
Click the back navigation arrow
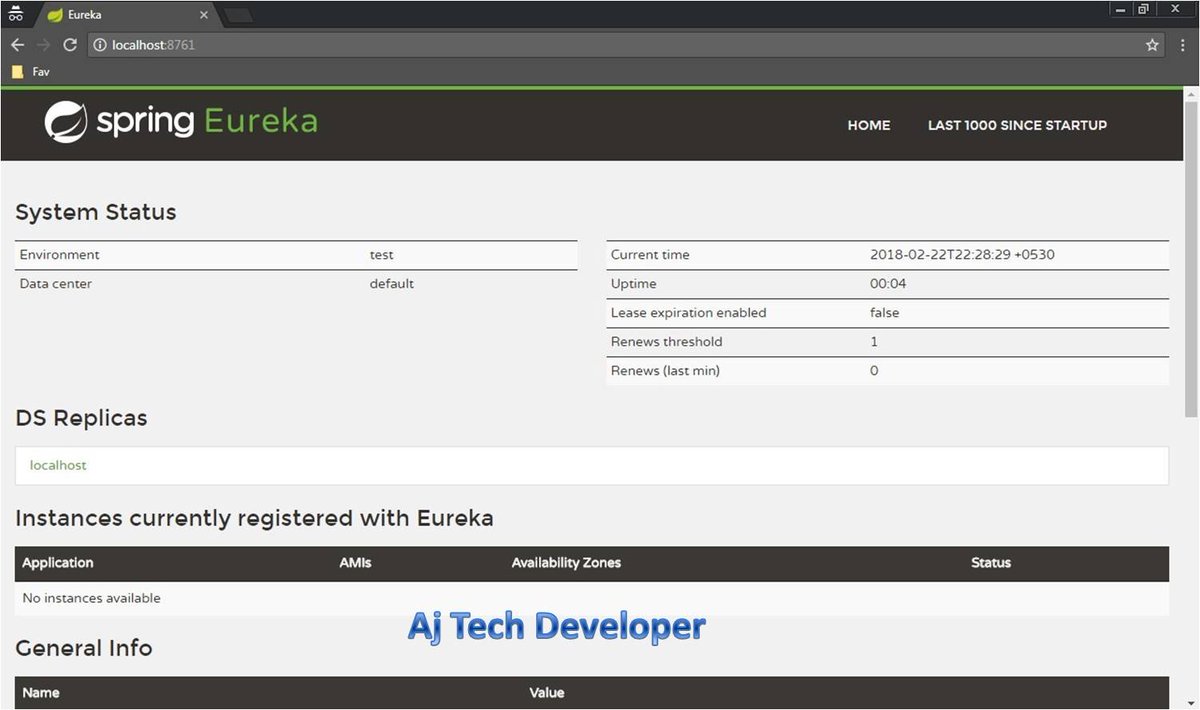[x=17, y=44]
